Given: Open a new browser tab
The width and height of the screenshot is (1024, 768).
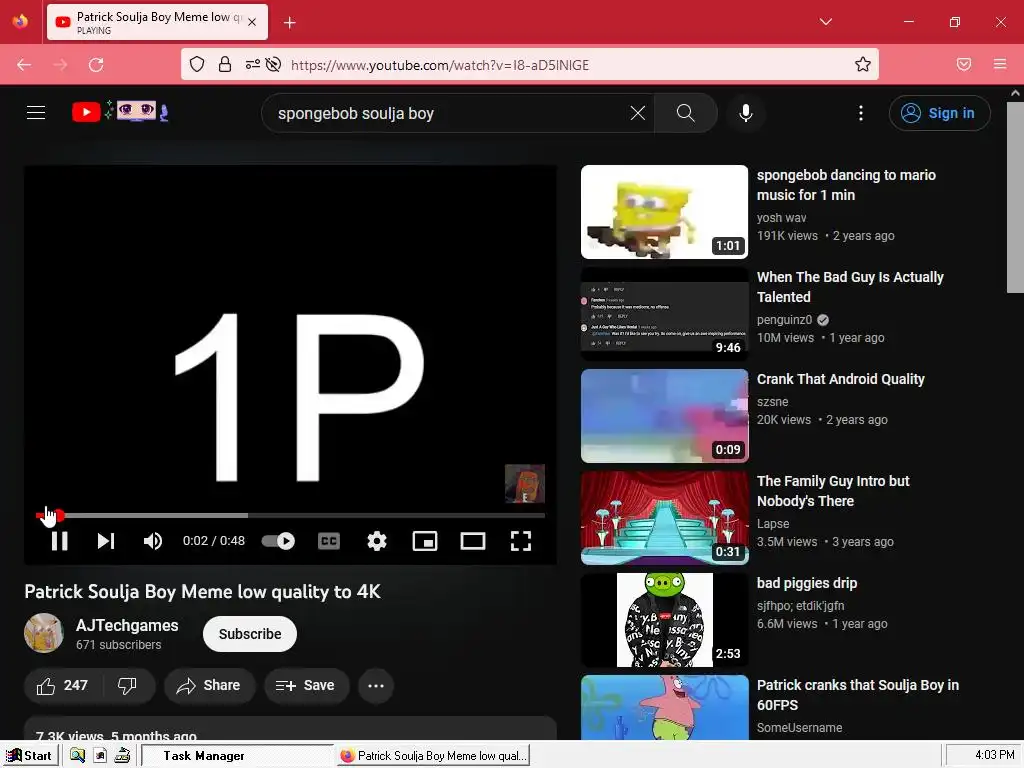Looking at the screenshot, I should pos(289,23).
